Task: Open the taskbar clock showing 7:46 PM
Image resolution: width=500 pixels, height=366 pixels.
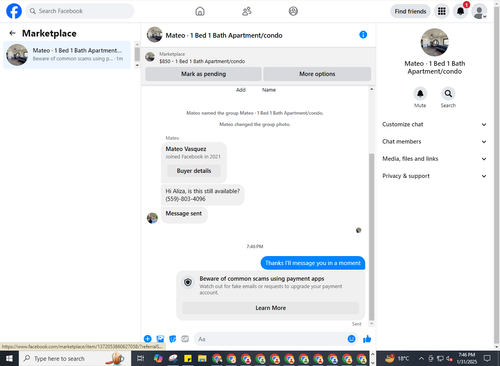Action: coord(467,358)
